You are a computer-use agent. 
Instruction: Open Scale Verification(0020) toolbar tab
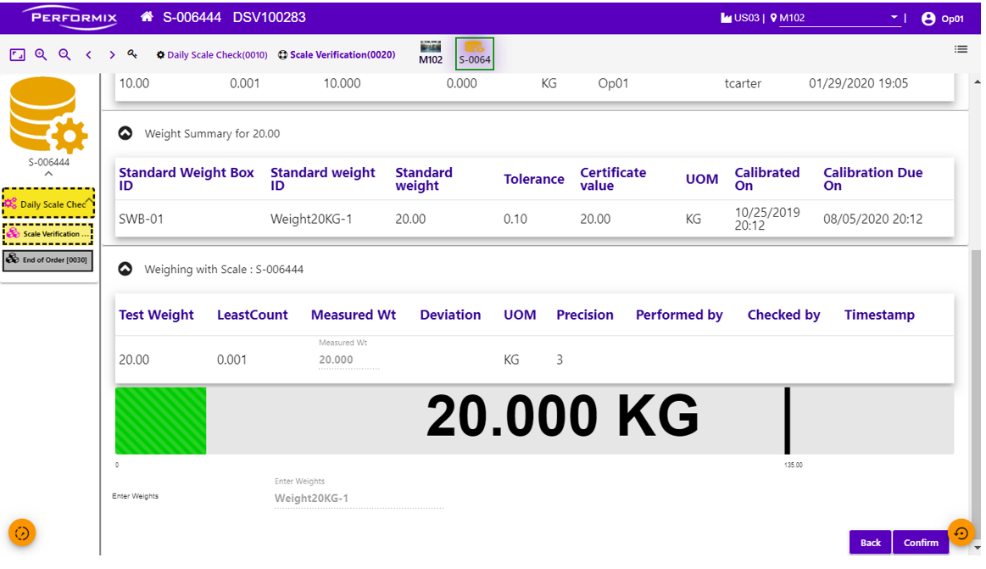coord(336,55)
